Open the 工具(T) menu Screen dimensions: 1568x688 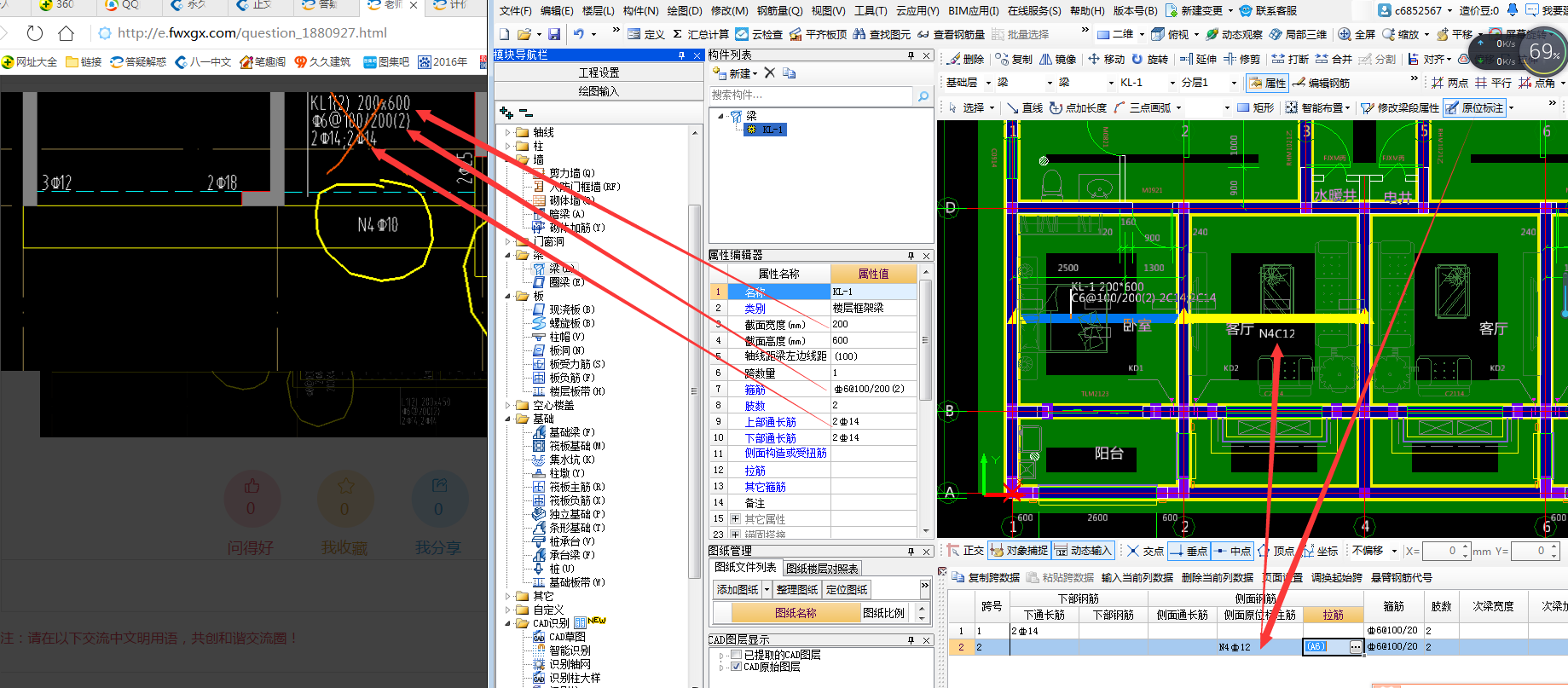(x=871, y=10)
